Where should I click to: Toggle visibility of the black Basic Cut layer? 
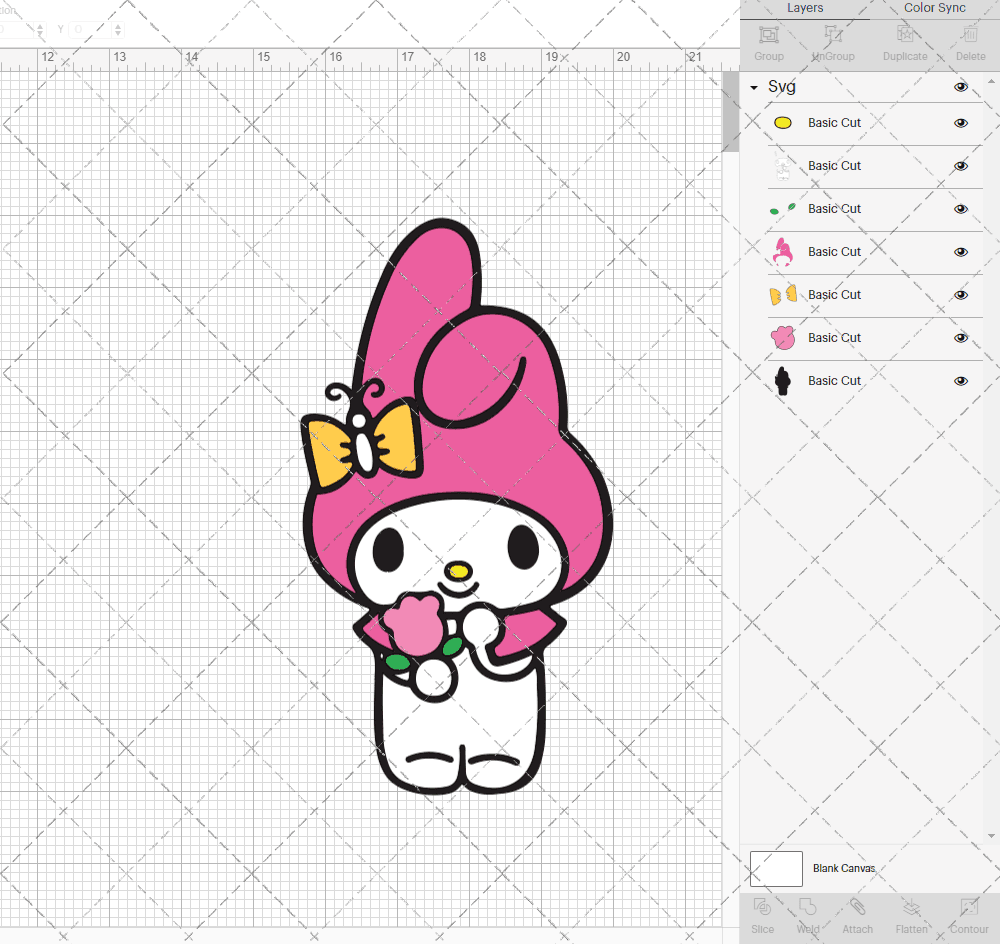point(961,380)
